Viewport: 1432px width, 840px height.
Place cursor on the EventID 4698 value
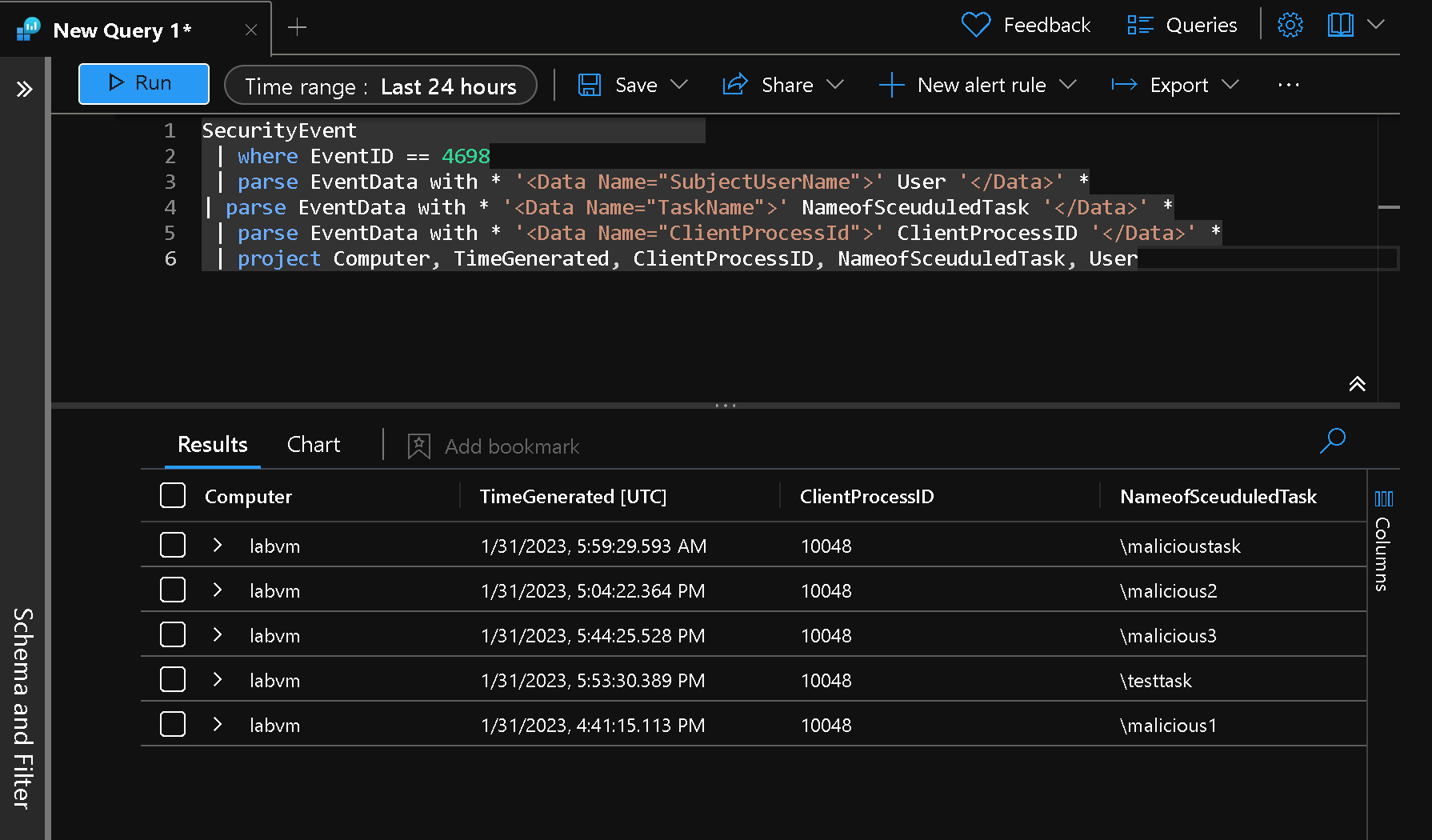click(x=466, y=156)
